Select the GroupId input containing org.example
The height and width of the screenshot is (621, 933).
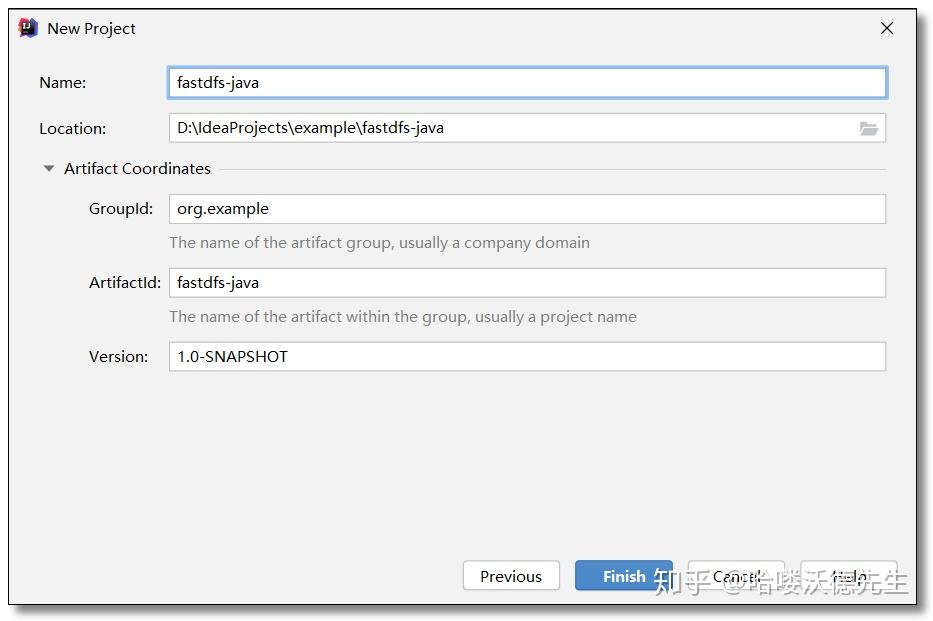pos(527,209)
